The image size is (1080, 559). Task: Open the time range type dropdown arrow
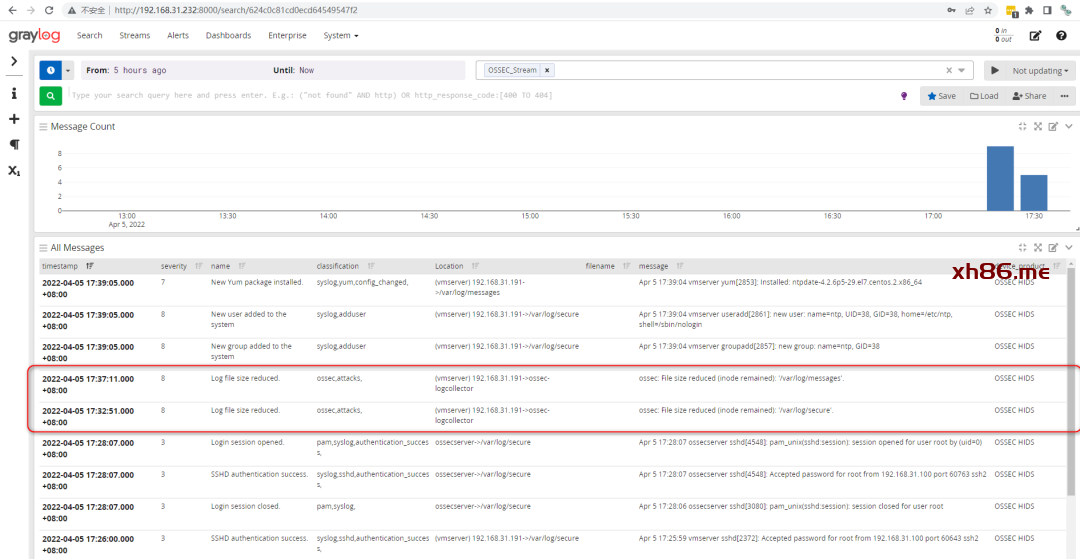click(68, 71)
